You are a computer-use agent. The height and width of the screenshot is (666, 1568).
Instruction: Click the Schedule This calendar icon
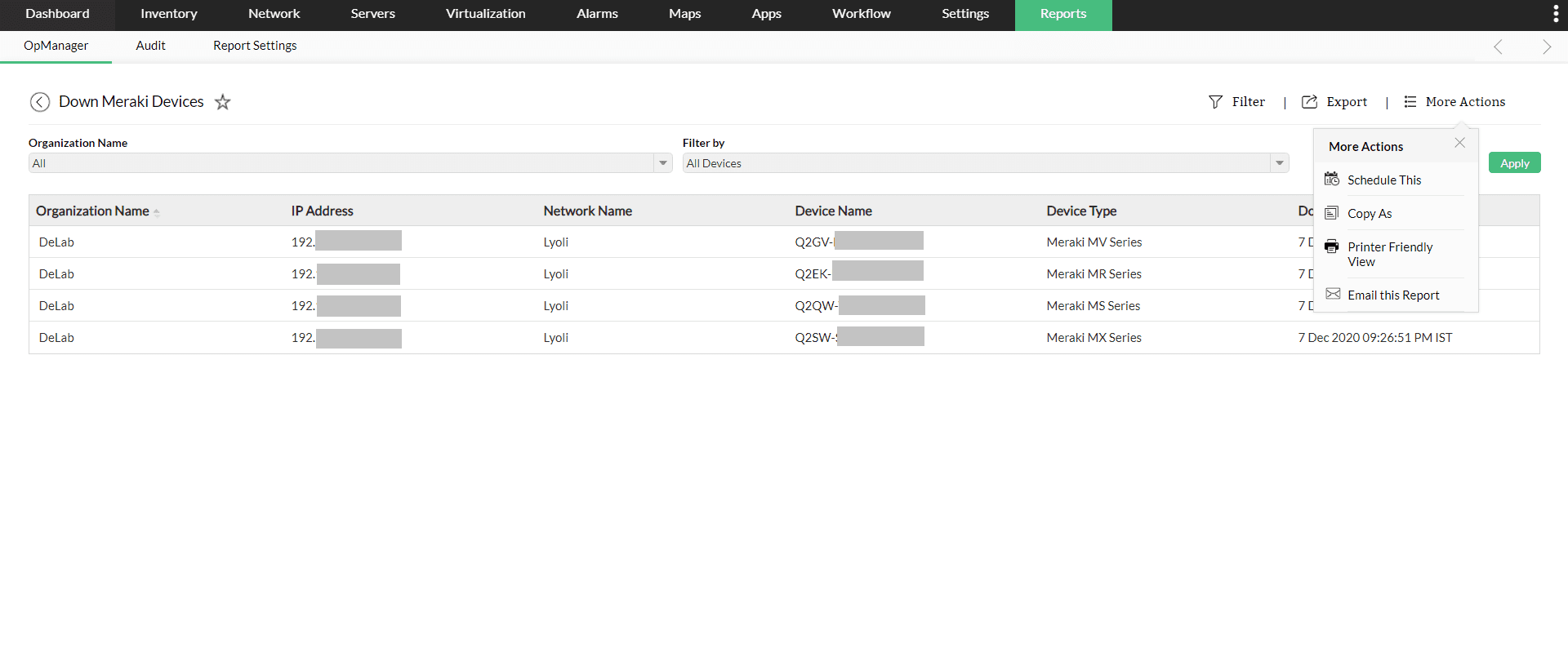(x=1332, y=180)
